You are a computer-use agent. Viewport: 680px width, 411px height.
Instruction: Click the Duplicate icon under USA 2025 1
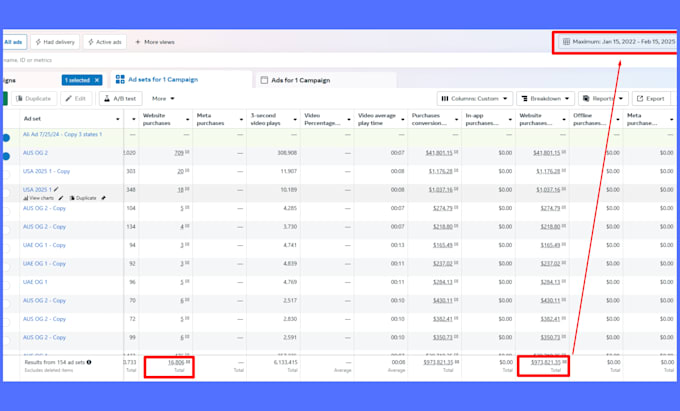[69, 198]
